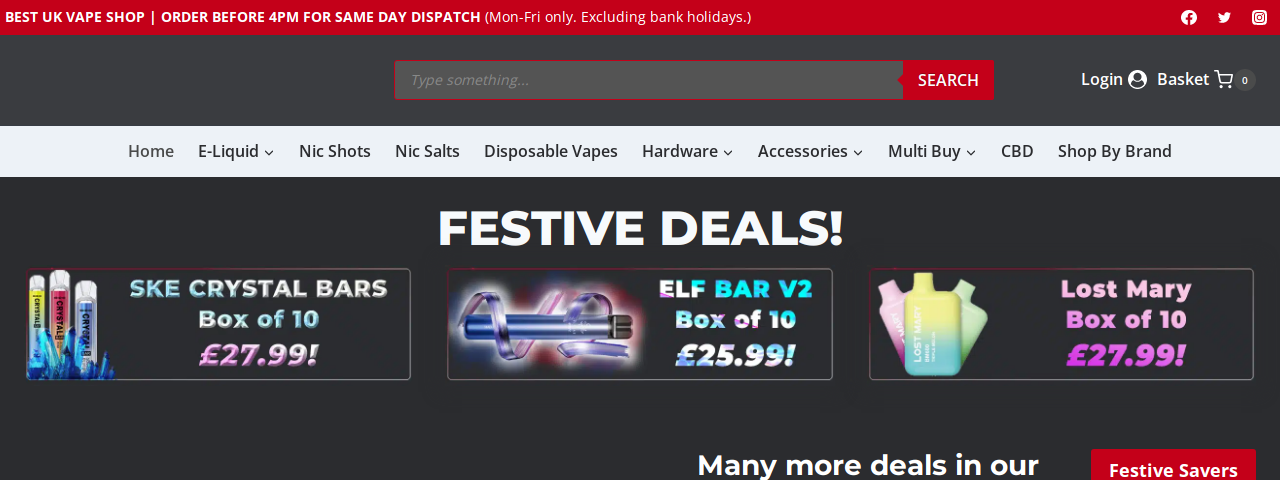
Task: Open the SKE Crystal Bars deal banner
Action: pyautogui.click(x=218, y=324)
